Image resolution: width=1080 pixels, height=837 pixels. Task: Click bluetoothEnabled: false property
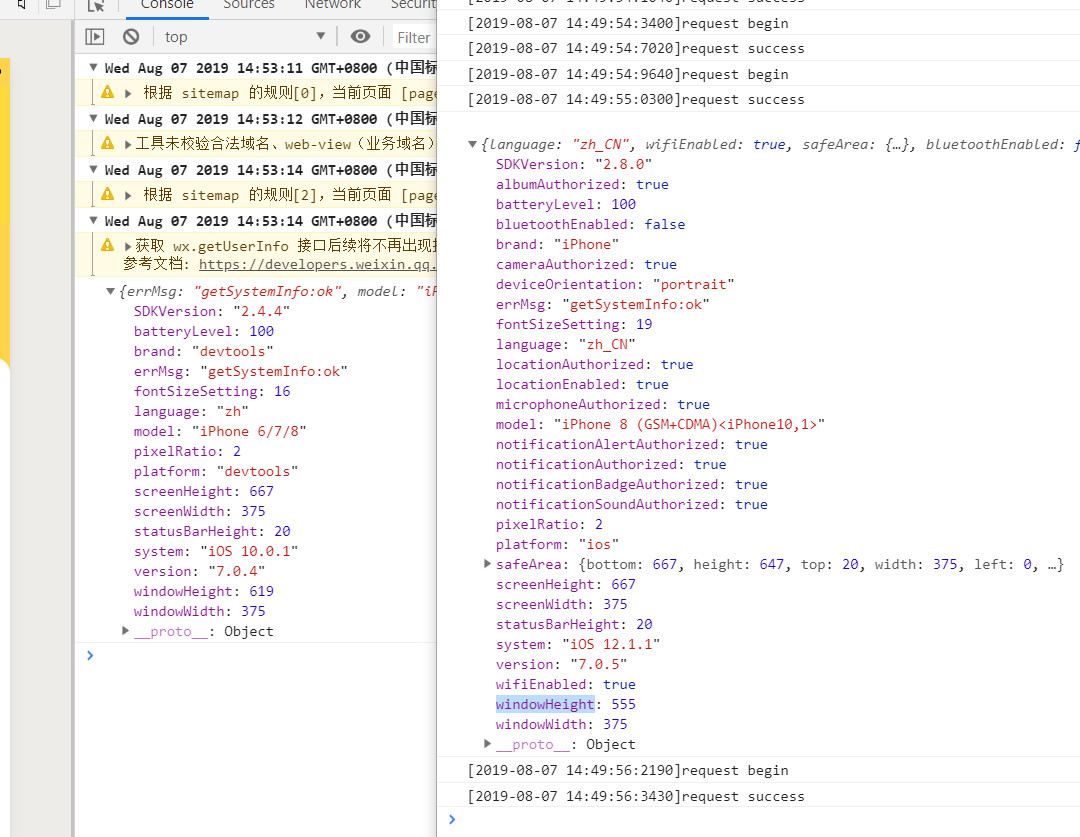[590, 225]
